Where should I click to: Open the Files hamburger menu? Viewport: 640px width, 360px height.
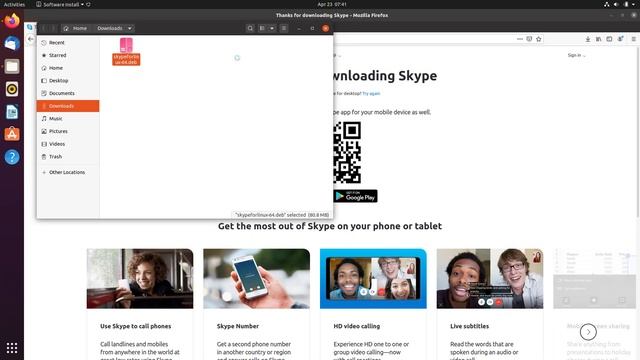click(284, 28)
